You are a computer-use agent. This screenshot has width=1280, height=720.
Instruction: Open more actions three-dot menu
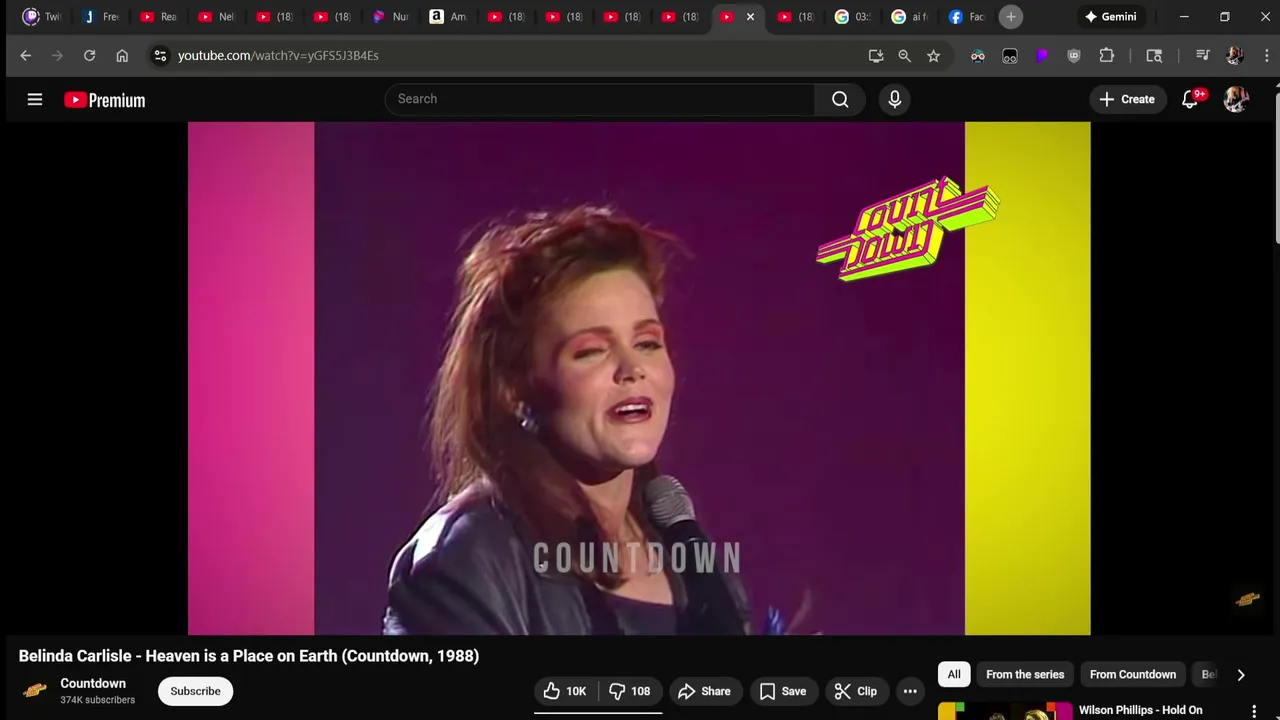(910, 691)
